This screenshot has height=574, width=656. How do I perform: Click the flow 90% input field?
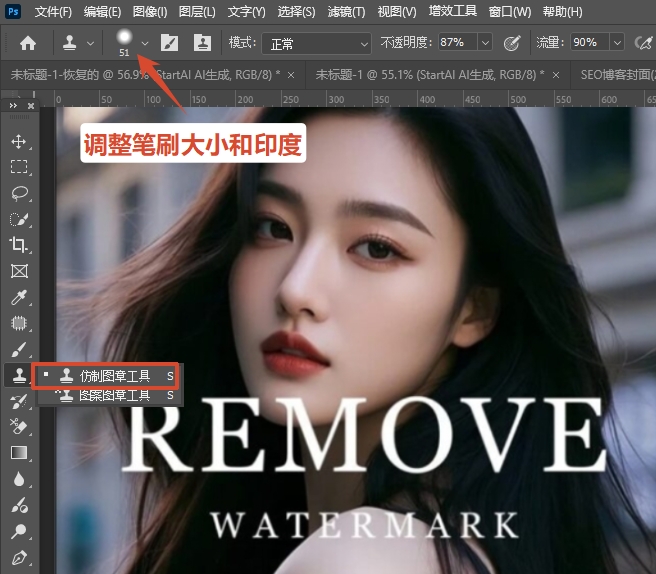coord(589,42)
